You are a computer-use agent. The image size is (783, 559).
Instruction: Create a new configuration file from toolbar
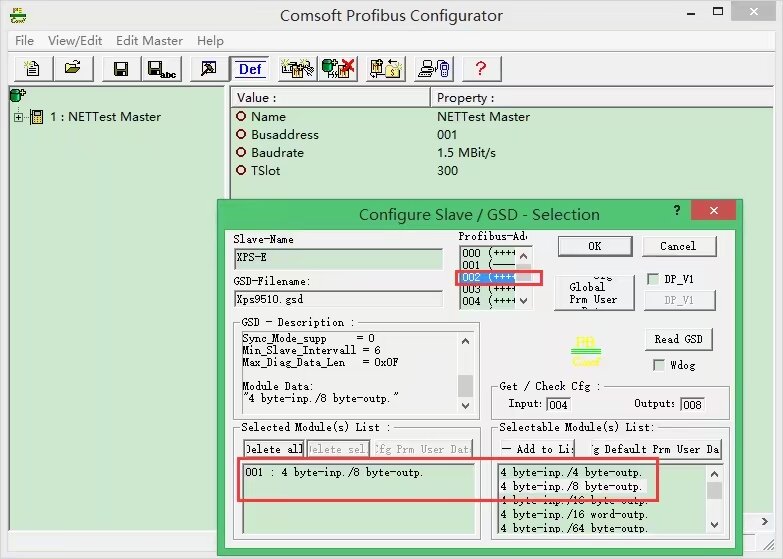tap(32, 68)
